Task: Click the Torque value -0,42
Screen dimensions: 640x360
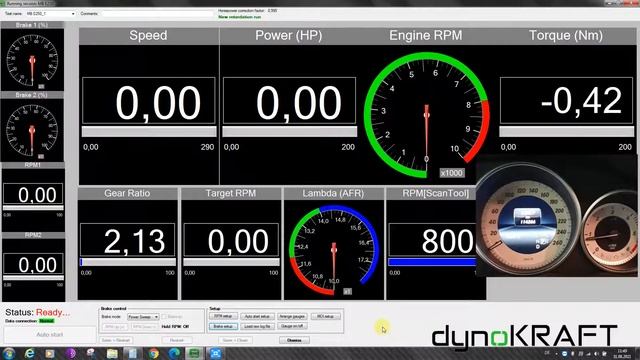Action: click(566, 101)
